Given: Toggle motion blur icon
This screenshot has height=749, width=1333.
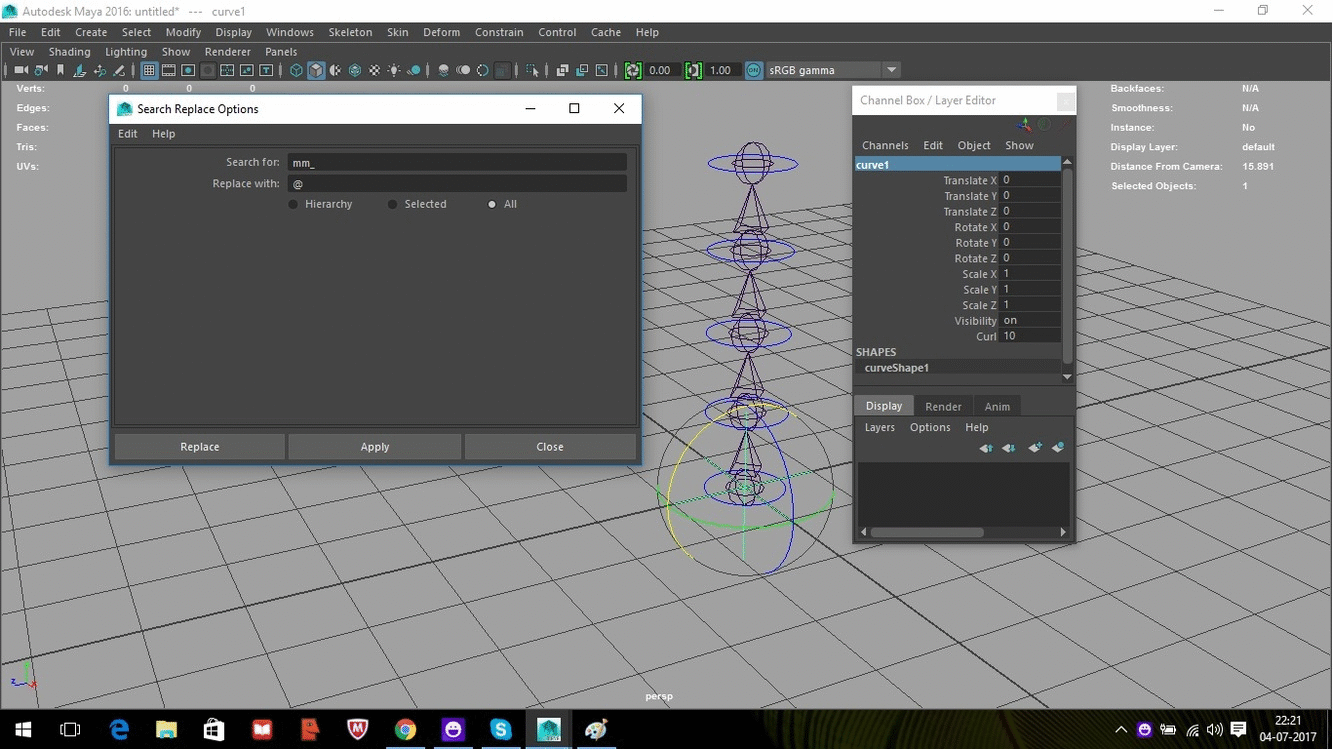Looking at the screenshot, I should 463,70.
